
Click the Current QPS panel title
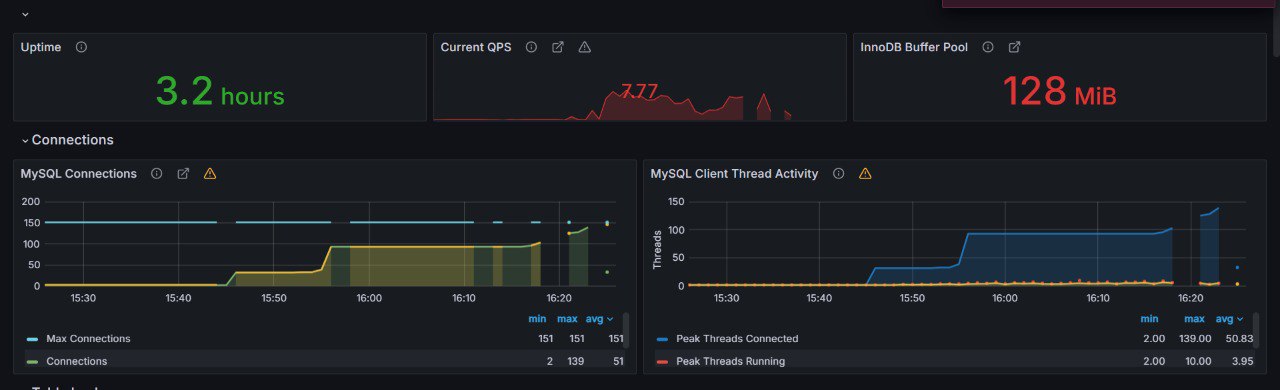click(476, 47)
